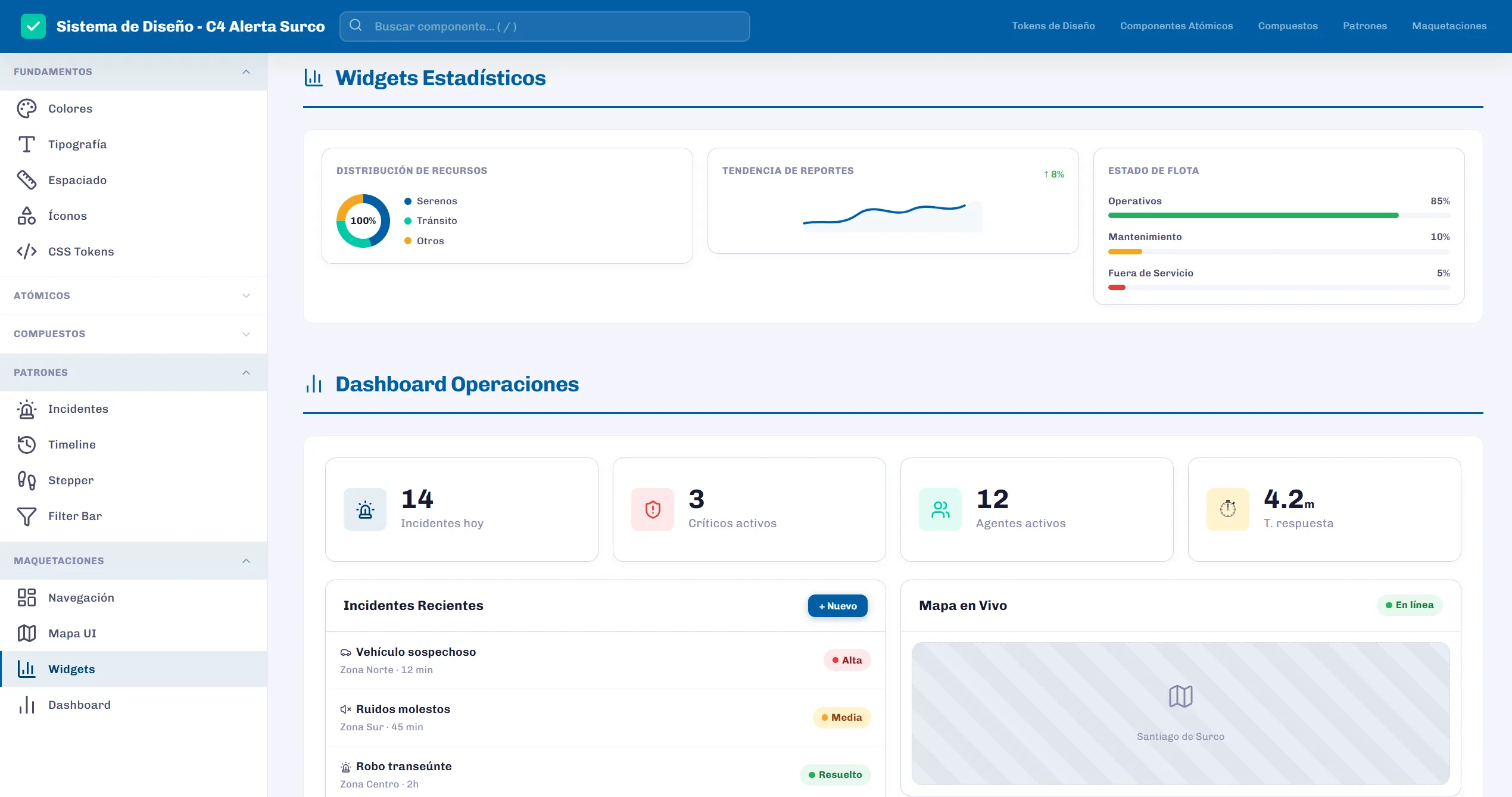The height and width of the screenshot is (797, 1512).
Task: Click the Incidentes hoy 14 value
Action: click(x=417, y=499)
